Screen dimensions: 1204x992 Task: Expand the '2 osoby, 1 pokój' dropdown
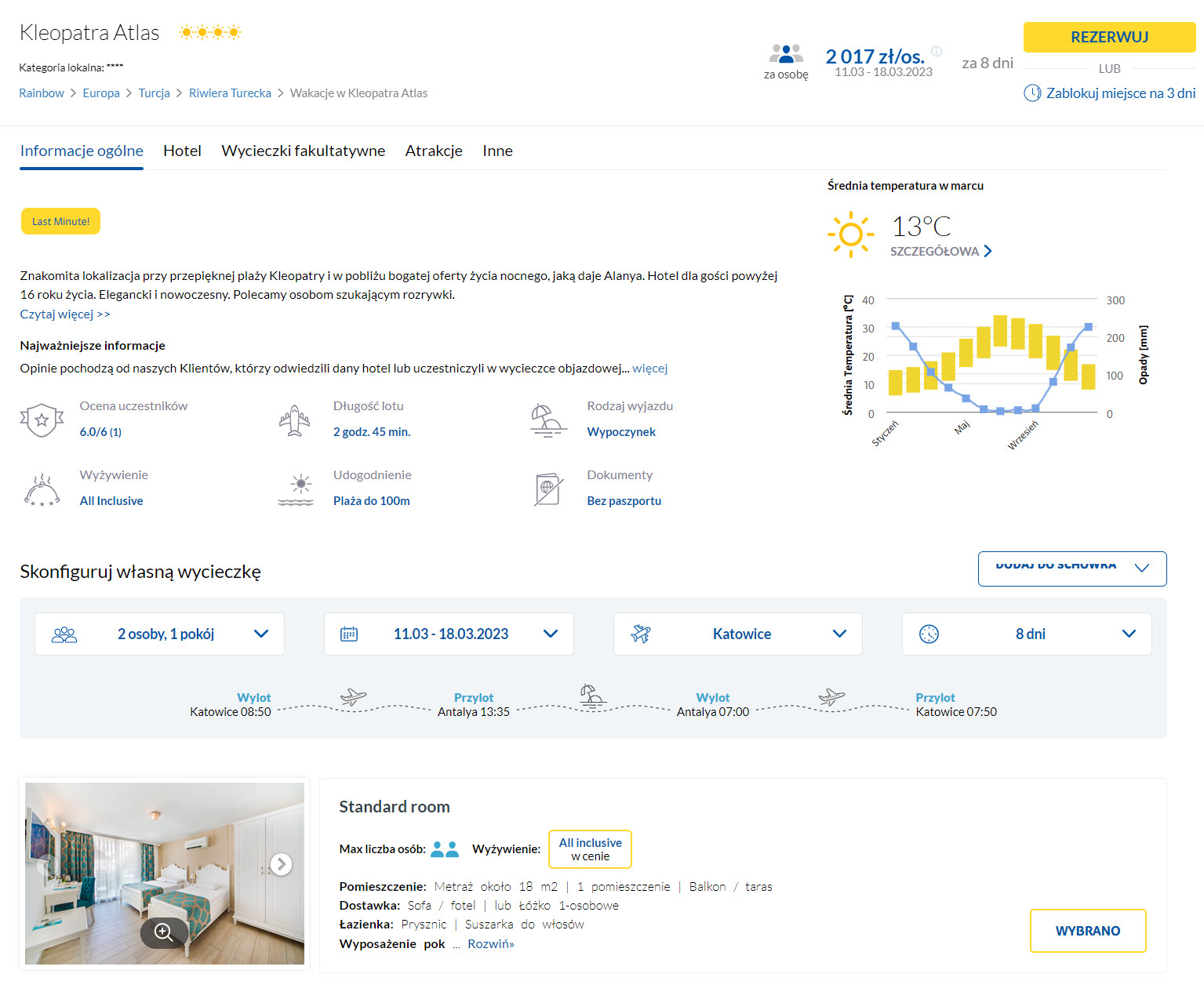pos(159,634)
